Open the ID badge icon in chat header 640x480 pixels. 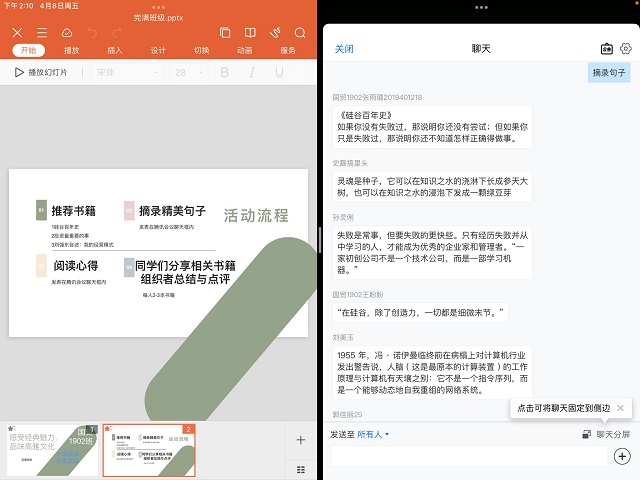607,49
